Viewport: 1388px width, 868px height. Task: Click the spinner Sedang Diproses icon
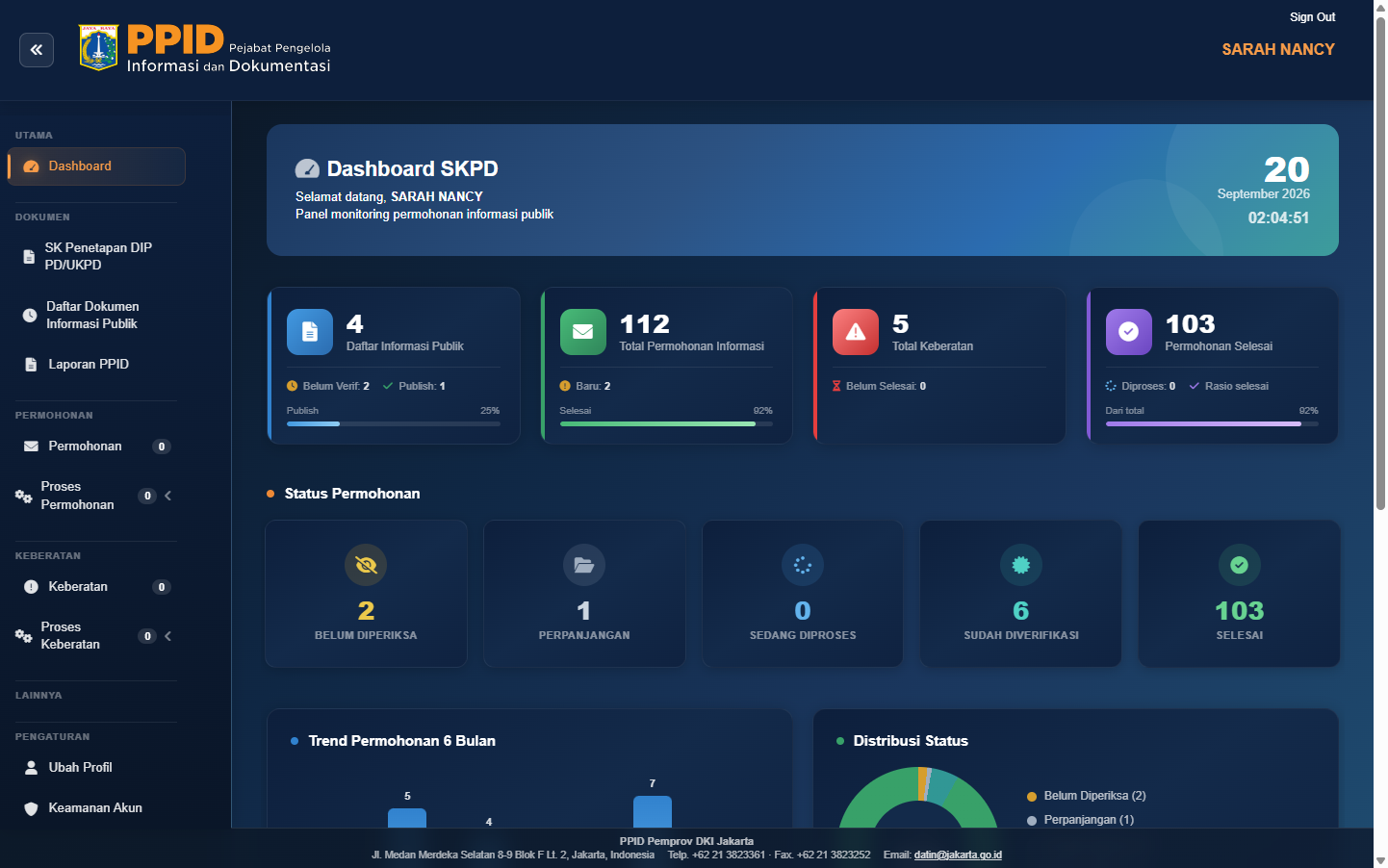[803, 565]
